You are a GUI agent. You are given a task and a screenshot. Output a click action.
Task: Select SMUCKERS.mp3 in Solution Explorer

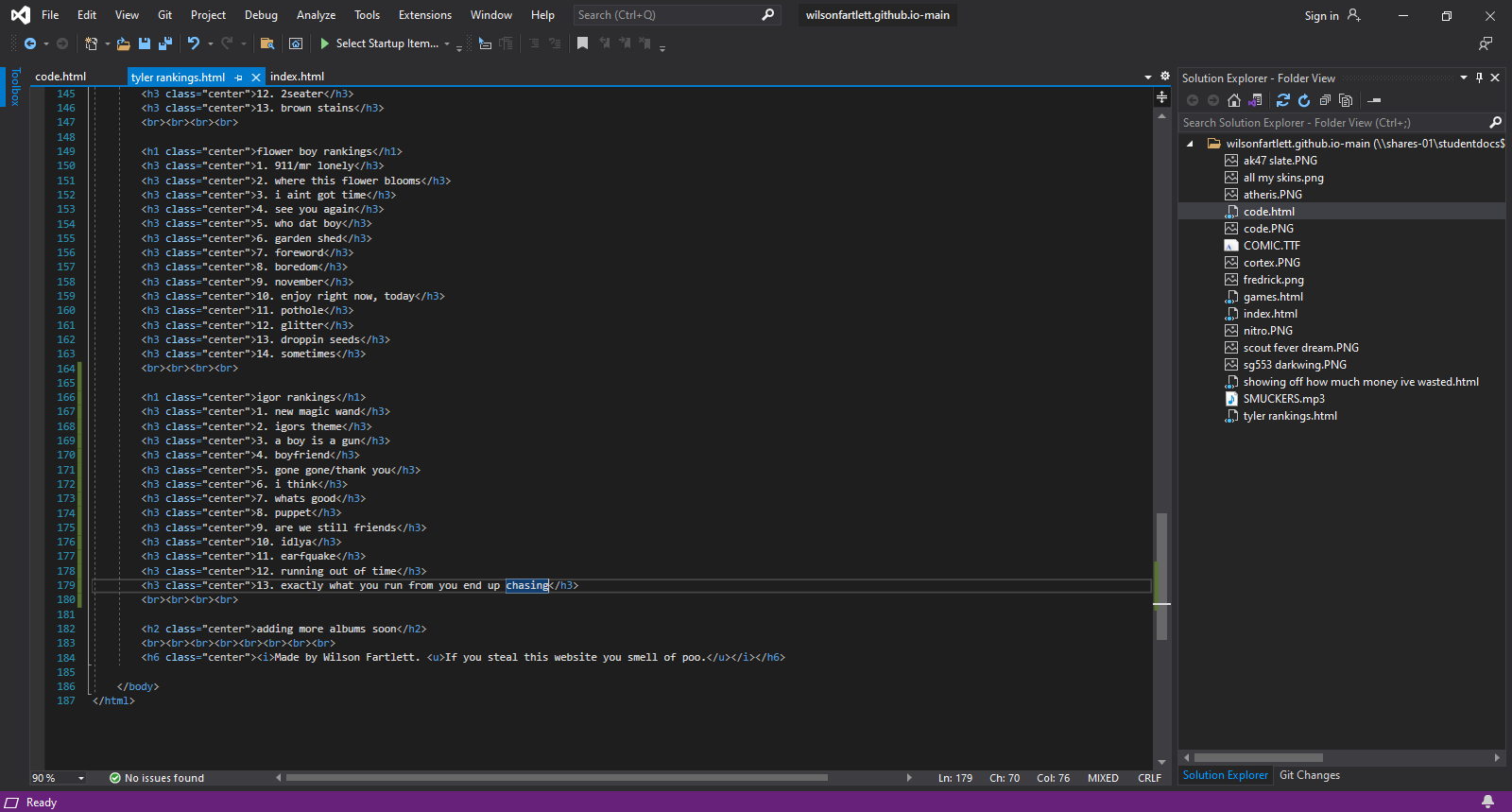(1283, 399)
